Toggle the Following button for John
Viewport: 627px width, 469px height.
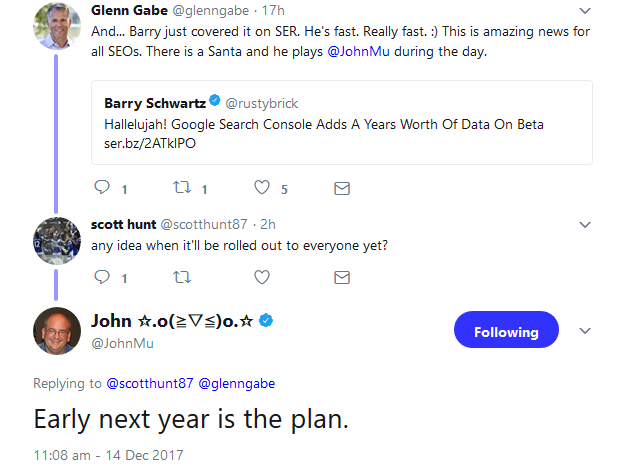(x=506, y=331)
